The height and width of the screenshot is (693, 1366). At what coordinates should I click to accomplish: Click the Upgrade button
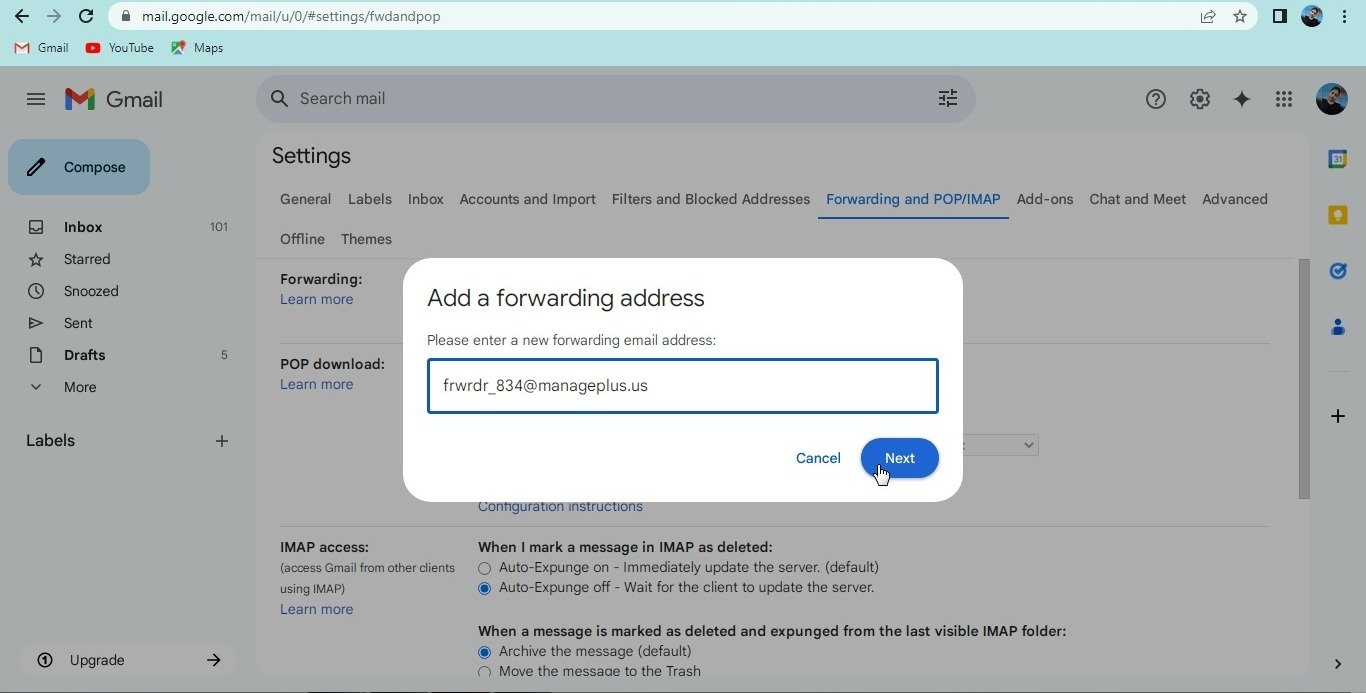(128, 660)
